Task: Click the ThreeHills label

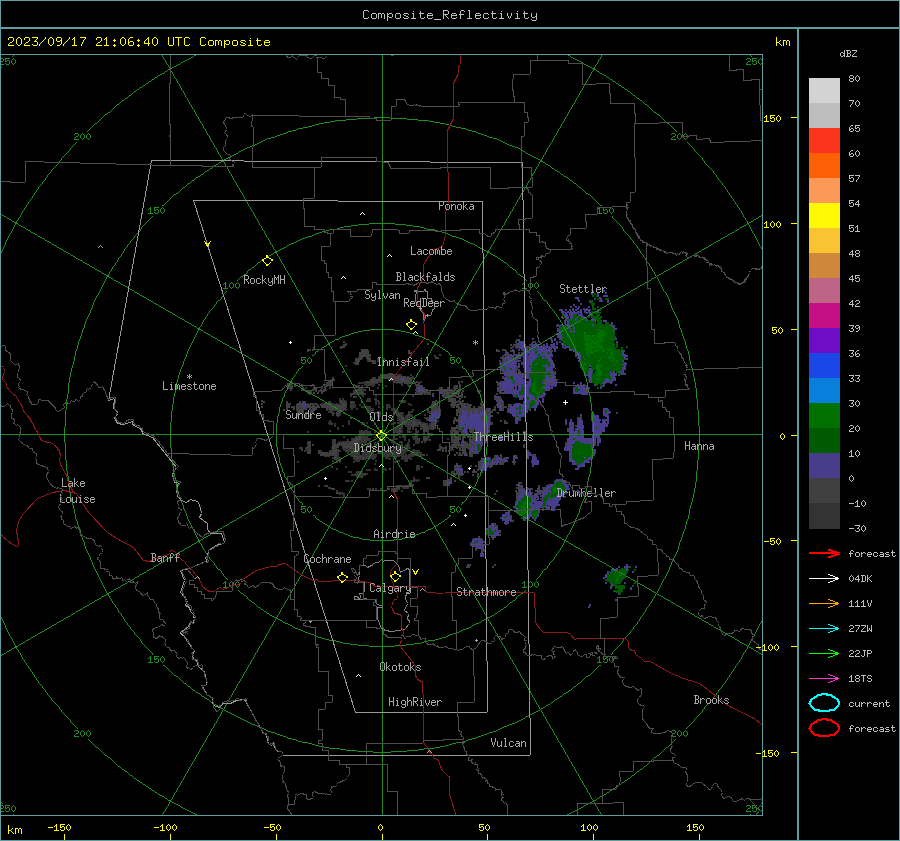Action: pos(503,437)
